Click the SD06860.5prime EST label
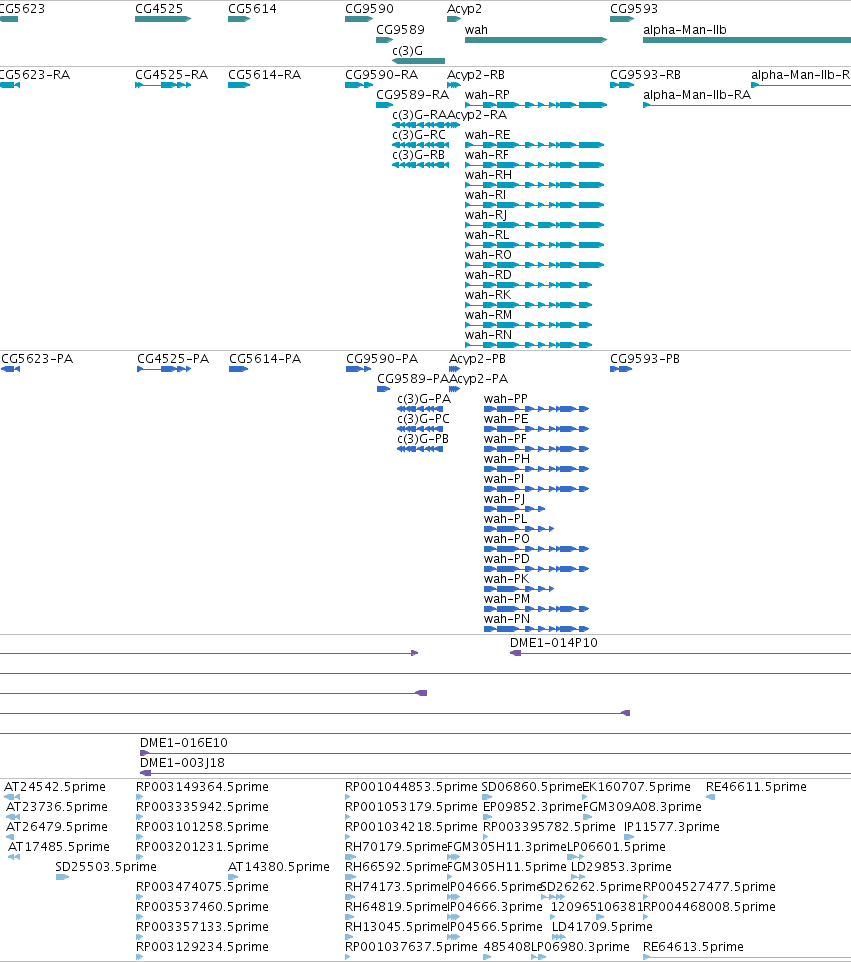The image size is (851, 962). (532, 787)
